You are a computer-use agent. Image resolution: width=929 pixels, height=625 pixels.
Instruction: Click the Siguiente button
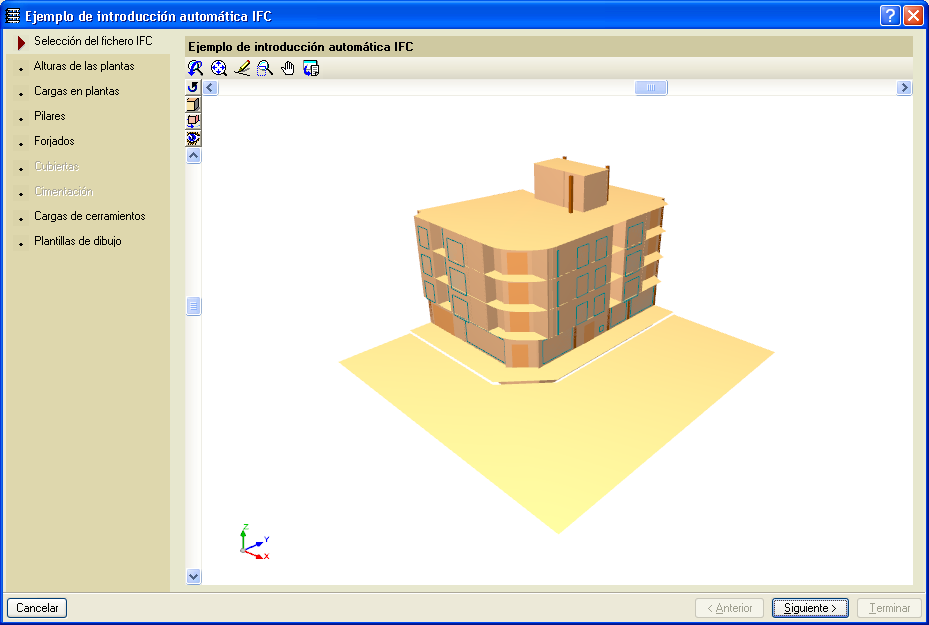point(810,608)
